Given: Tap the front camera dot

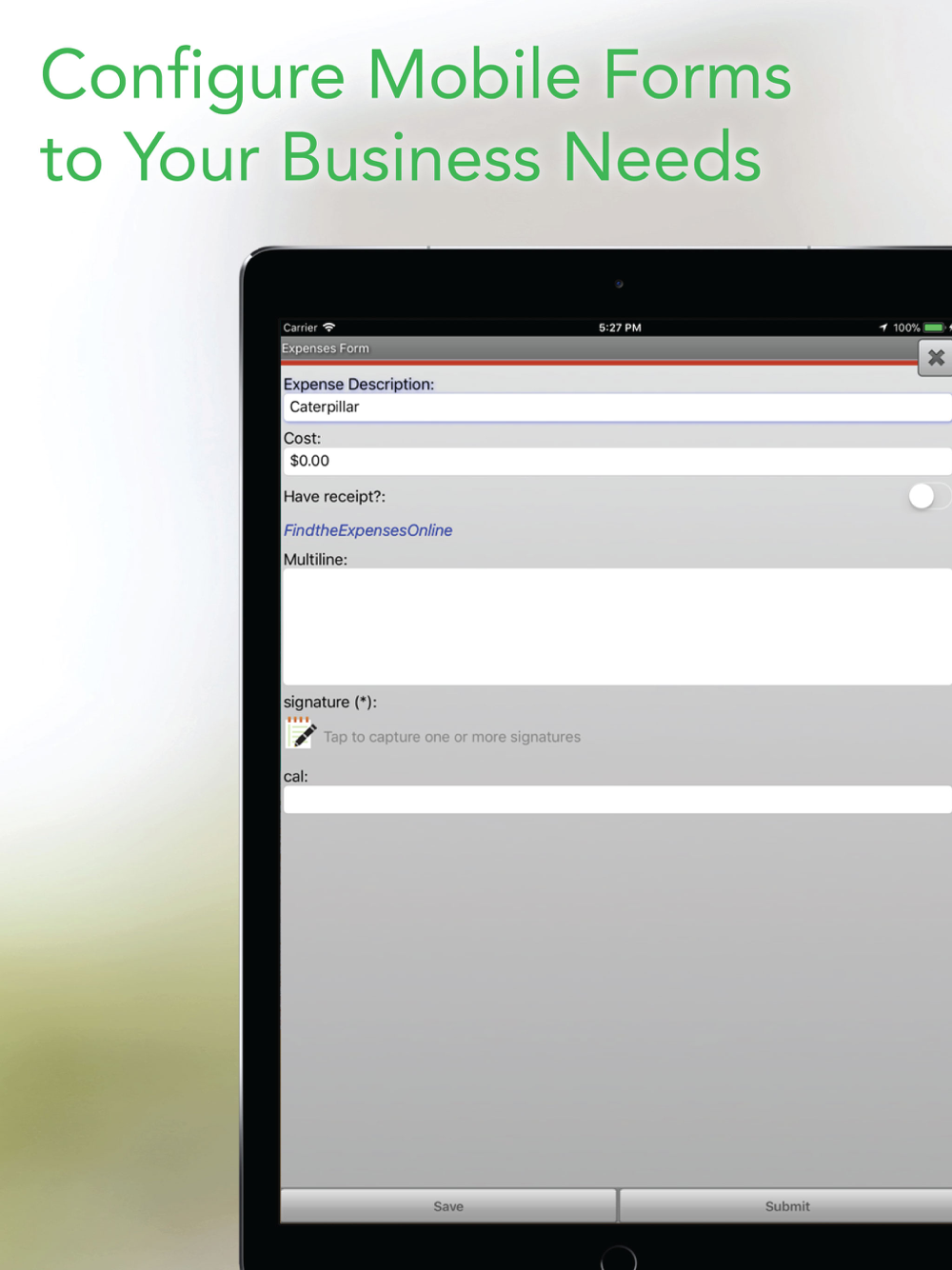Looking at the screenshot, I should 619,284.
